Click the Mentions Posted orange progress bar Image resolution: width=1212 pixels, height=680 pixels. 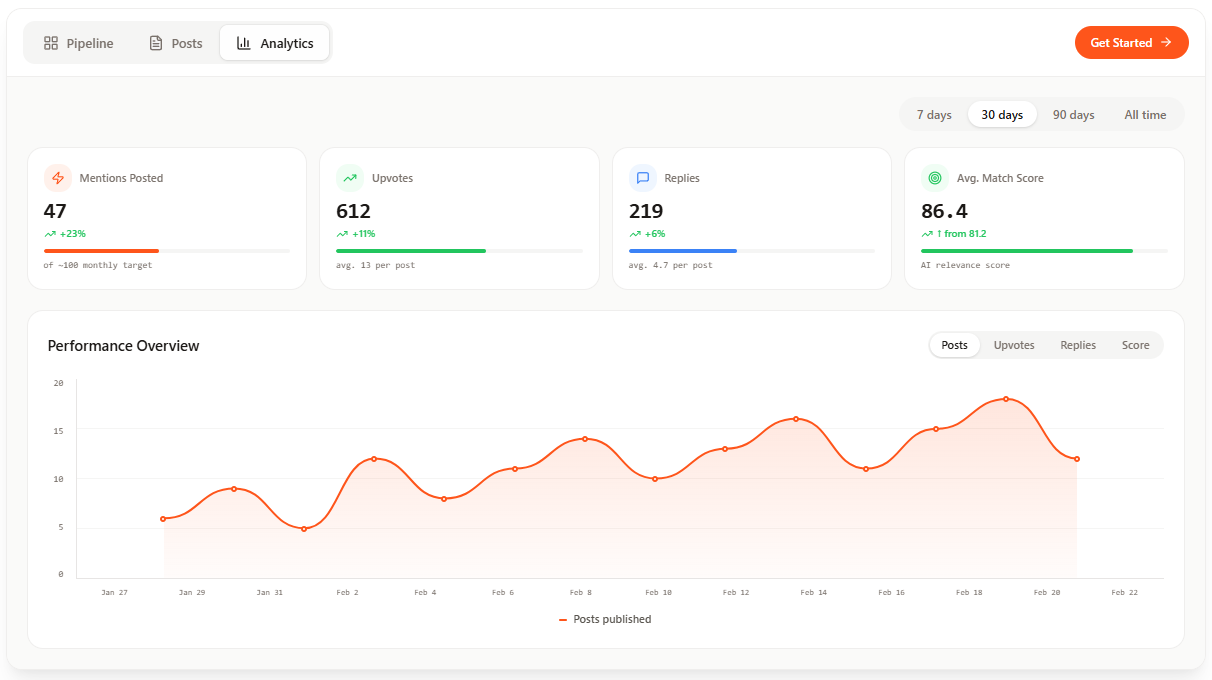tap(101, 250)
